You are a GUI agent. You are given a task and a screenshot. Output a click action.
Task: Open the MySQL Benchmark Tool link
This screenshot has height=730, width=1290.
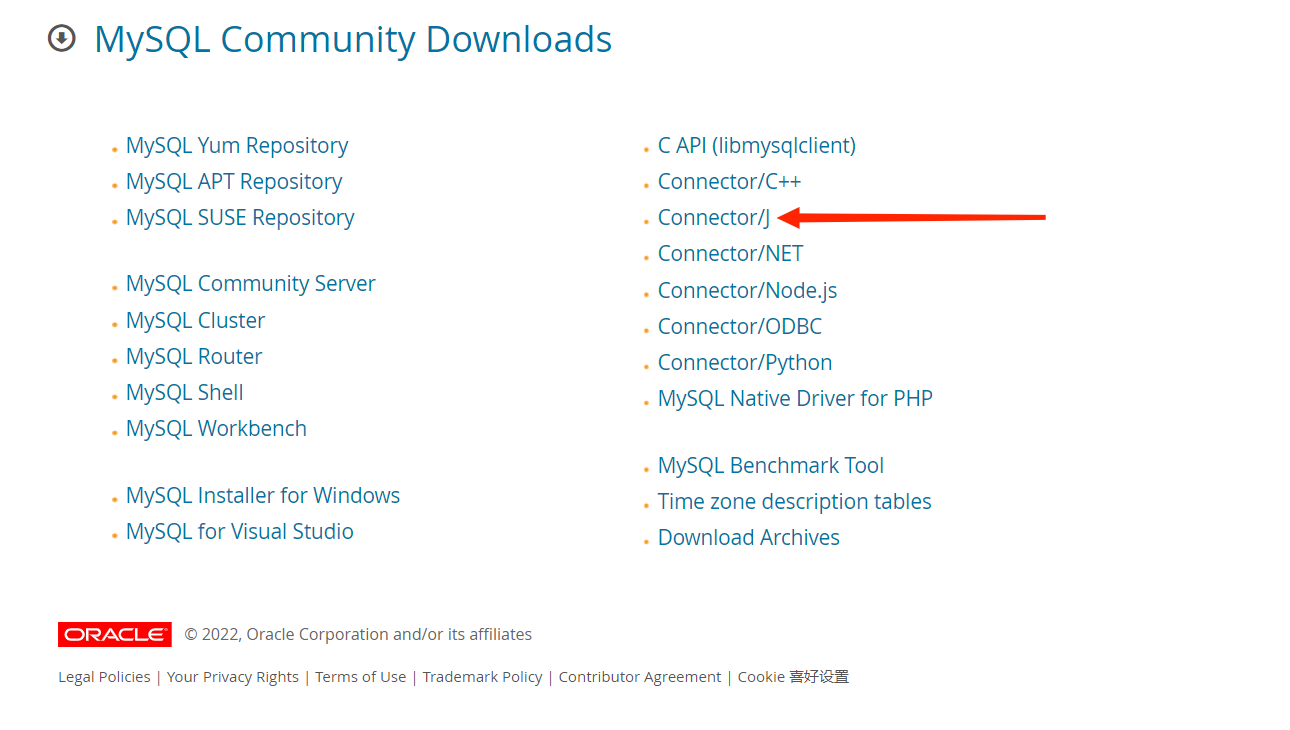tap(771, 465)
